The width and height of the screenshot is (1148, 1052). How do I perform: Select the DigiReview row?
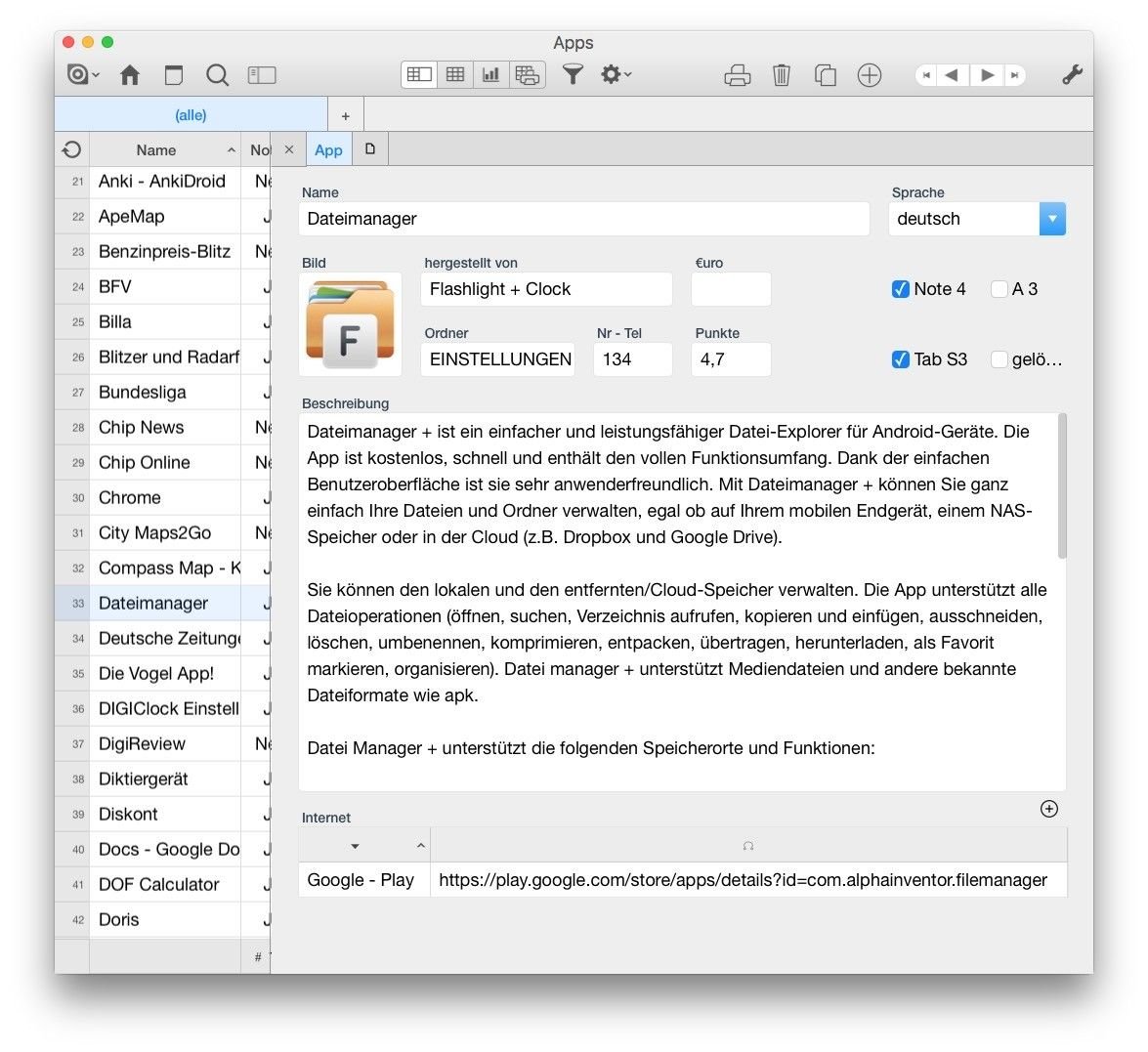[162, 743]
